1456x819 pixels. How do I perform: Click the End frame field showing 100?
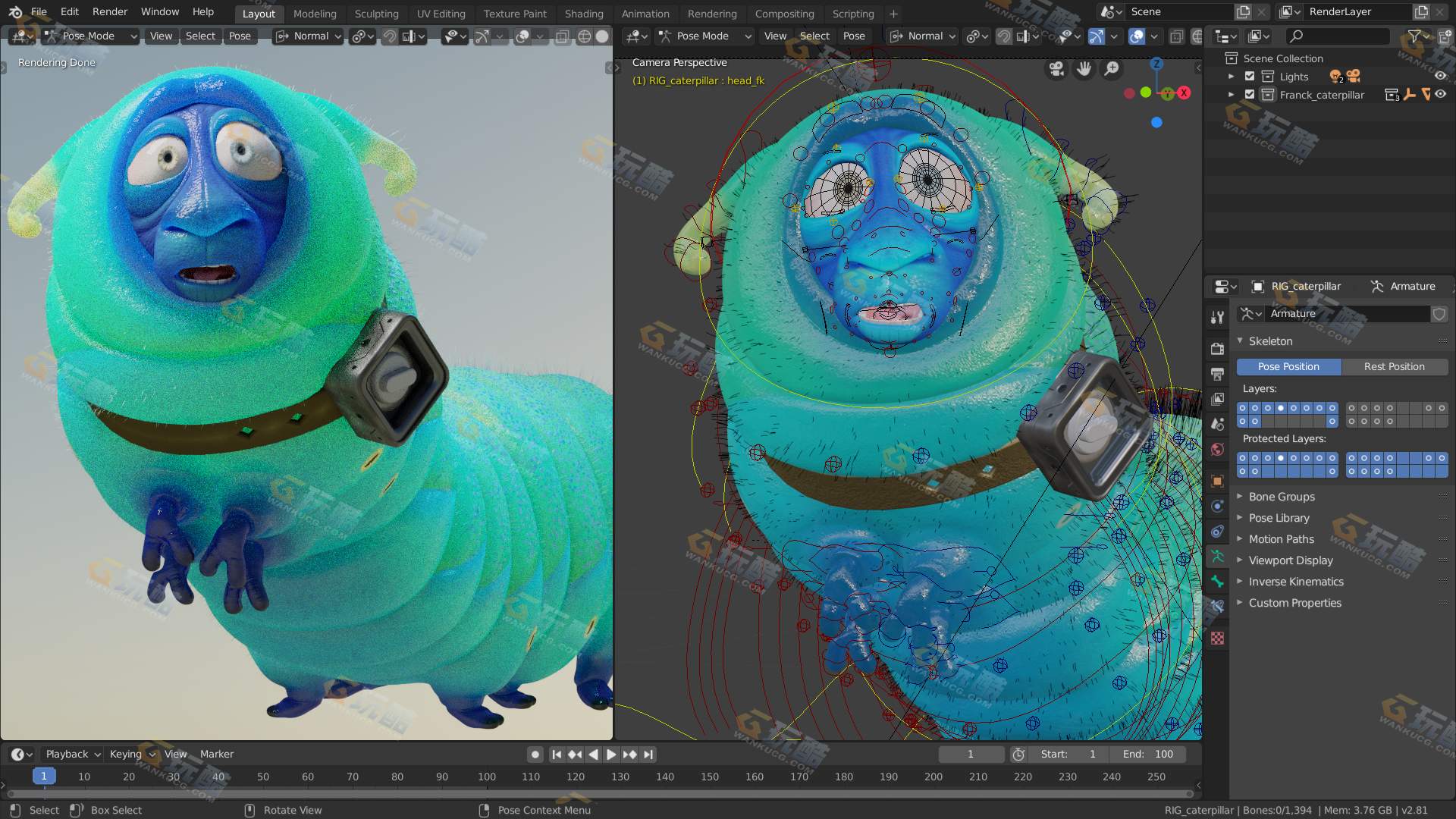(1148, 755)
